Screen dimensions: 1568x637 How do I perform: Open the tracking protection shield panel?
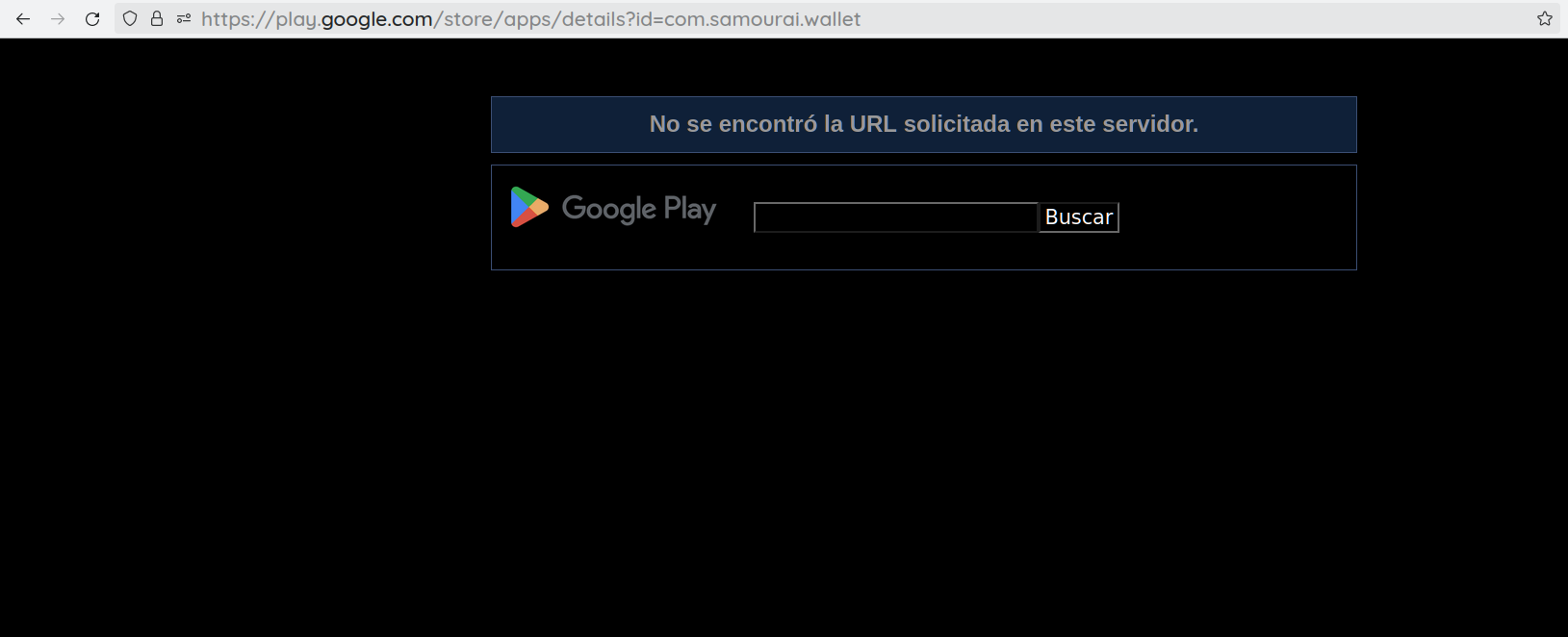(130, 19)
